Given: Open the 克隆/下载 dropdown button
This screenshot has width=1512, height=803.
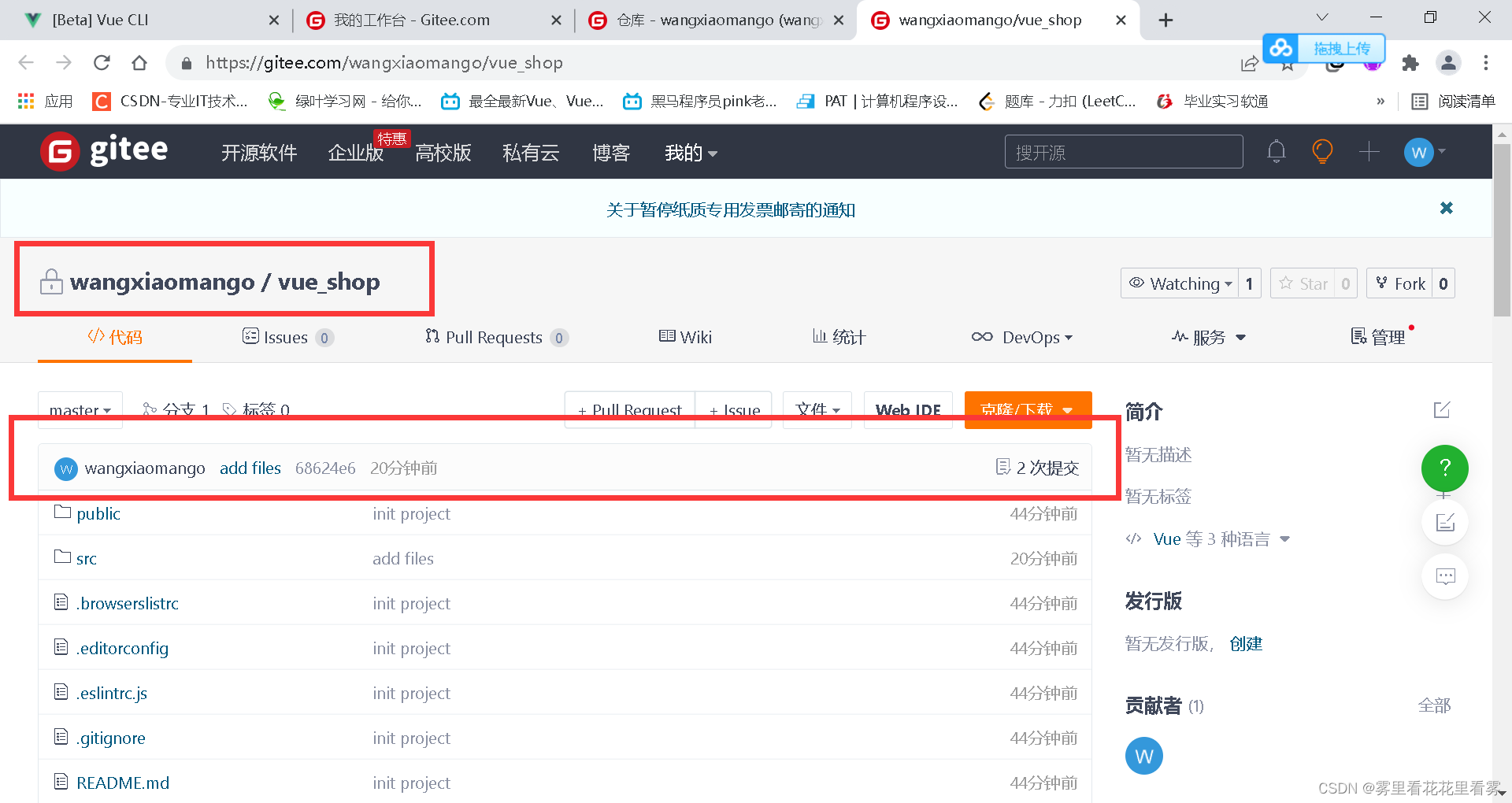Looking at the screenshot, I should 1028,410.
